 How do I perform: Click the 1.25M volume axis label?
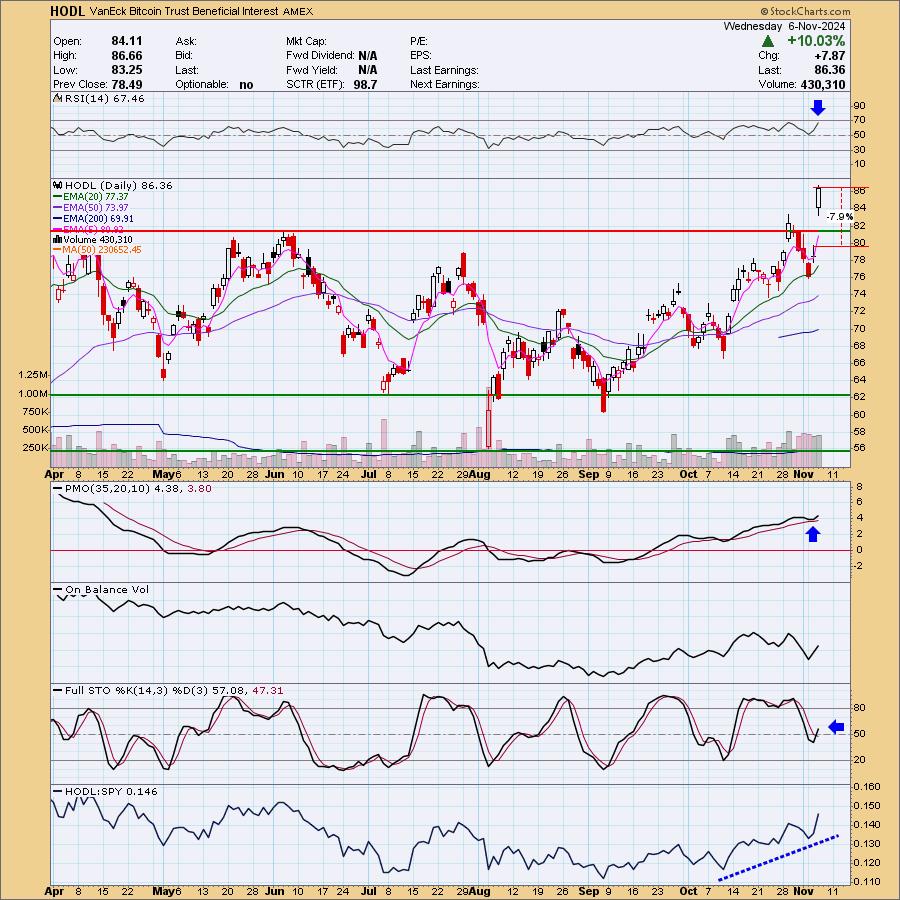coord(33,375)
